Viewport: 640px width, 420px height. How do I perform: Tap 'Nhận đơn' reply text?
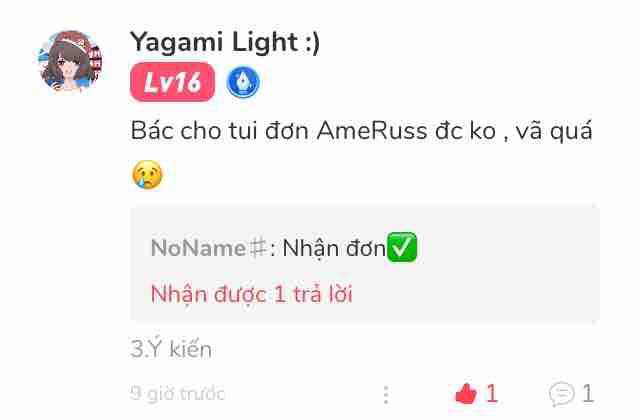tap(334, 248)
